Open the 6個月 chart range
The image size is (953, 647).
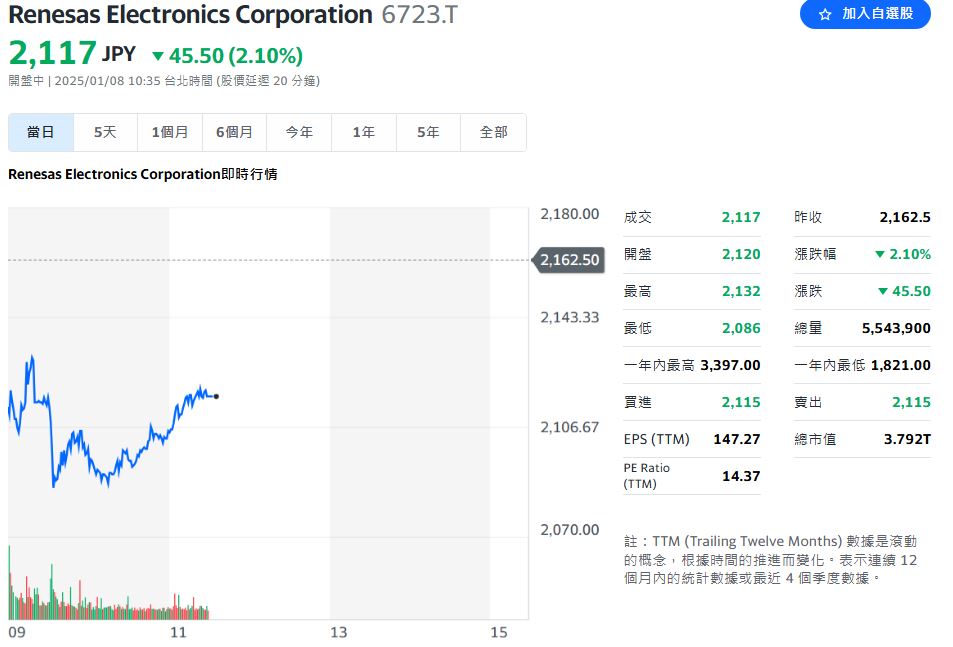tap(234, 132)
